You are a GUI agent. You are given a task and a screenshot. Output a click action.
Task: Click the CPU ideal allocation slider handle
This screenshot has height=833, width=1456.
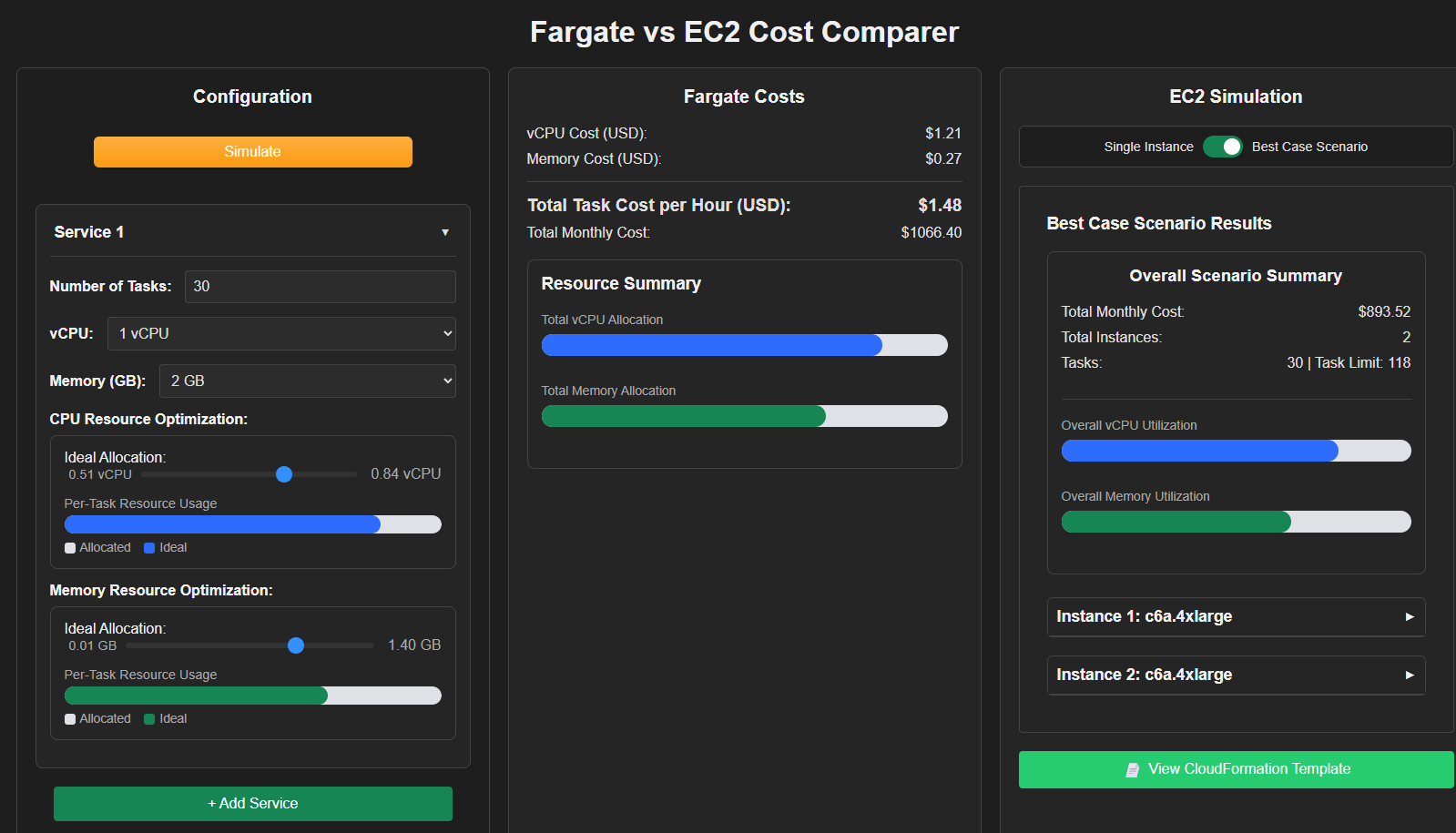pos(284,474)
